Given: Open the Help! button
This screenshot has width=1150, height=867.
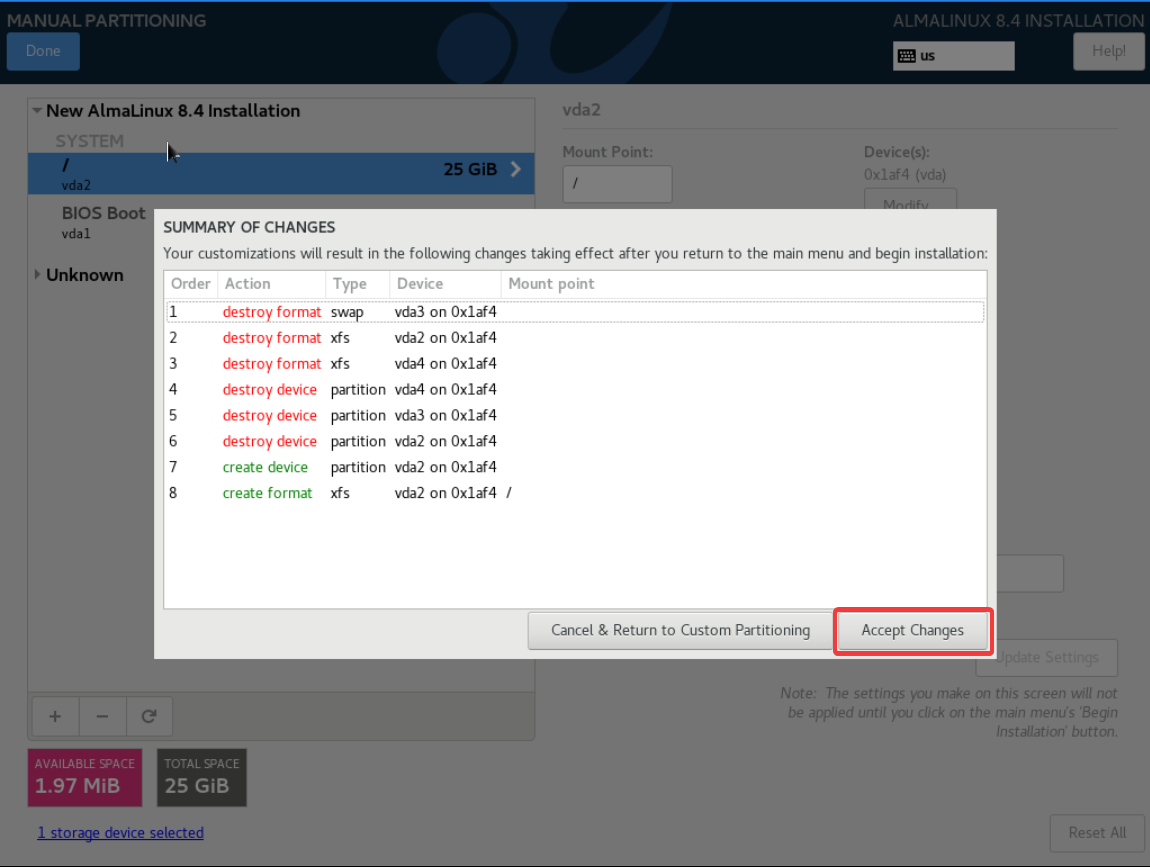Looking at the screenshot, I should pos(1108,51).
